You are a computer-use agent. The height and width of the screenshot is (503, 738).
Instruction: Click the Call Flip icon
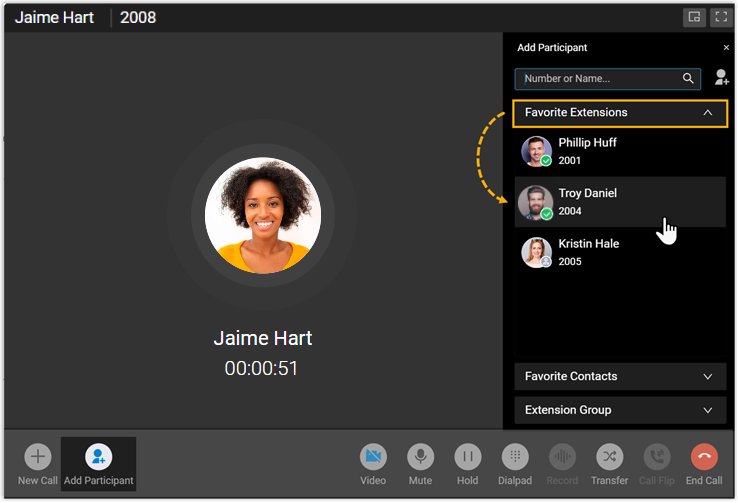point(657,456)
